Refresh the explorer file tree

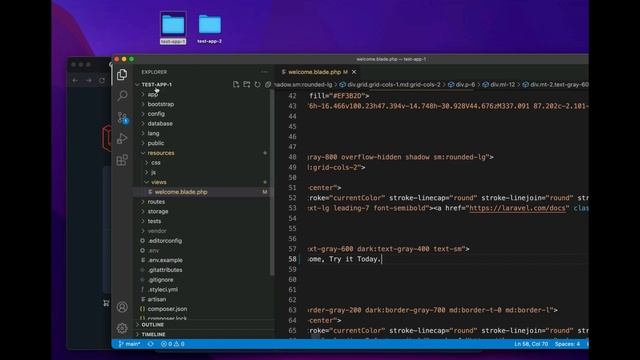point(257,84)
